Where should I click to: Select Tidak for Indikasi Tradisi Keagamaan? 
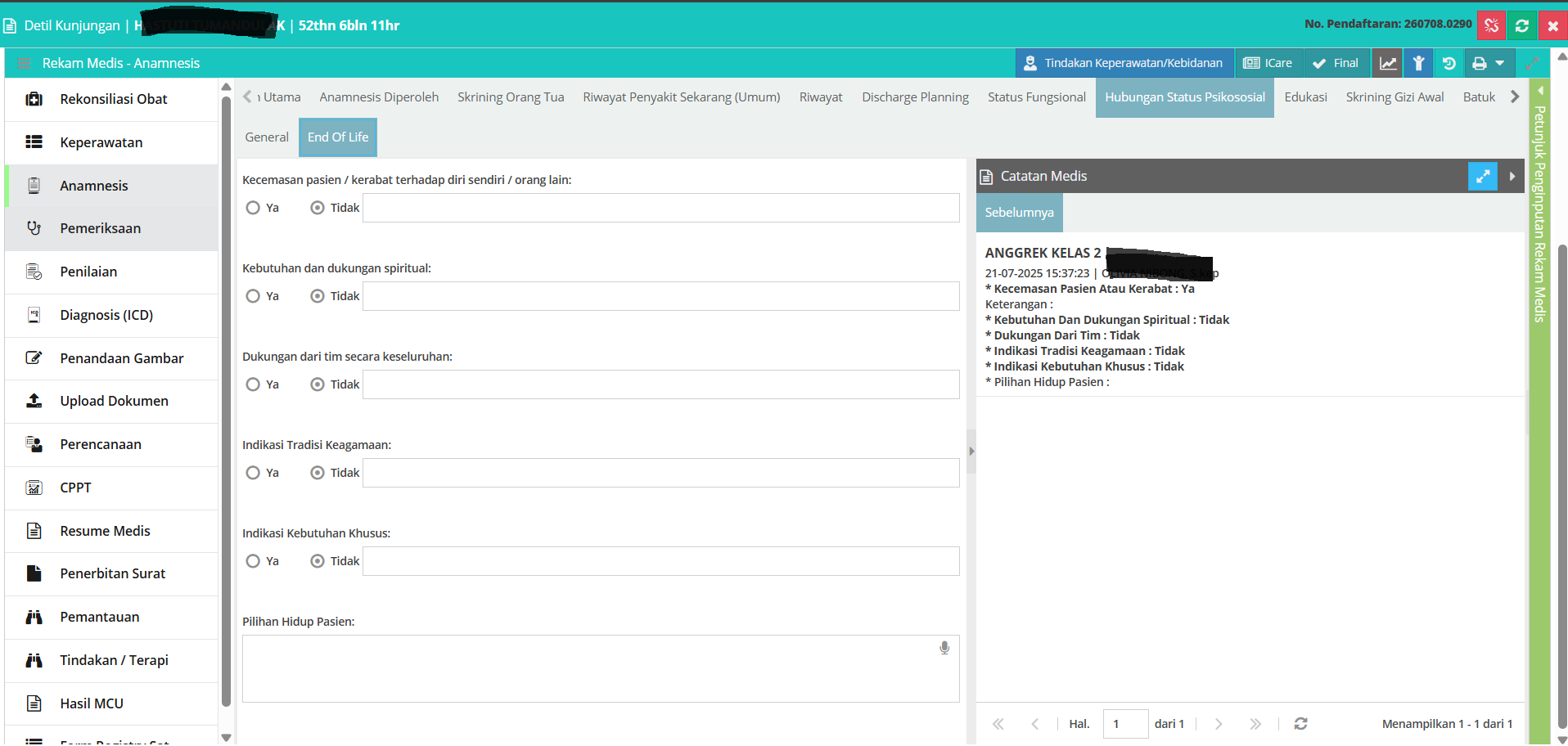click(318, 473)
